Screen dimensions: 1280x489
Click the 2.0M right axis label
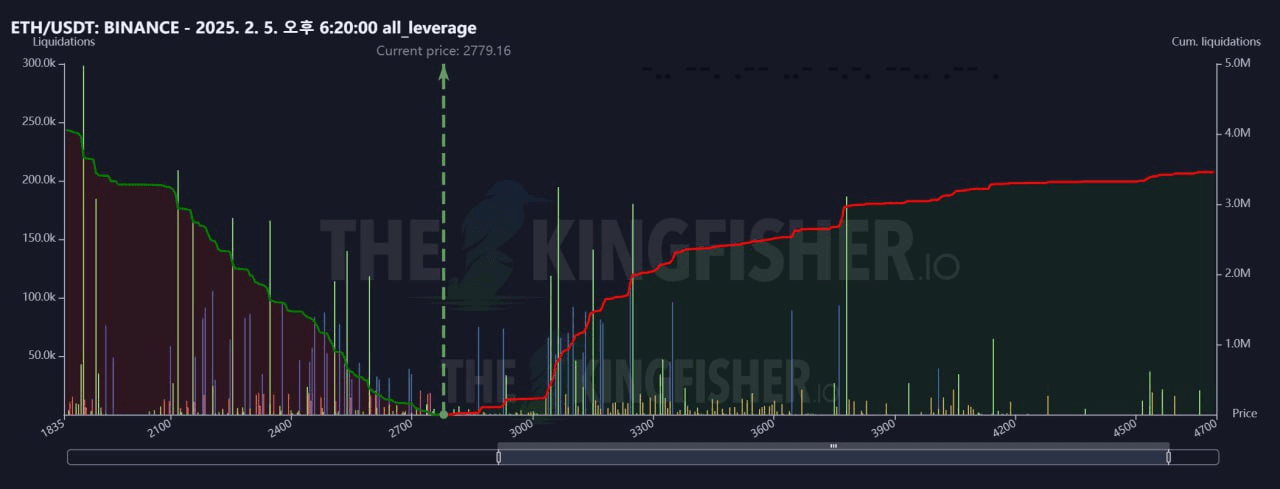(x=1238, y=273)
